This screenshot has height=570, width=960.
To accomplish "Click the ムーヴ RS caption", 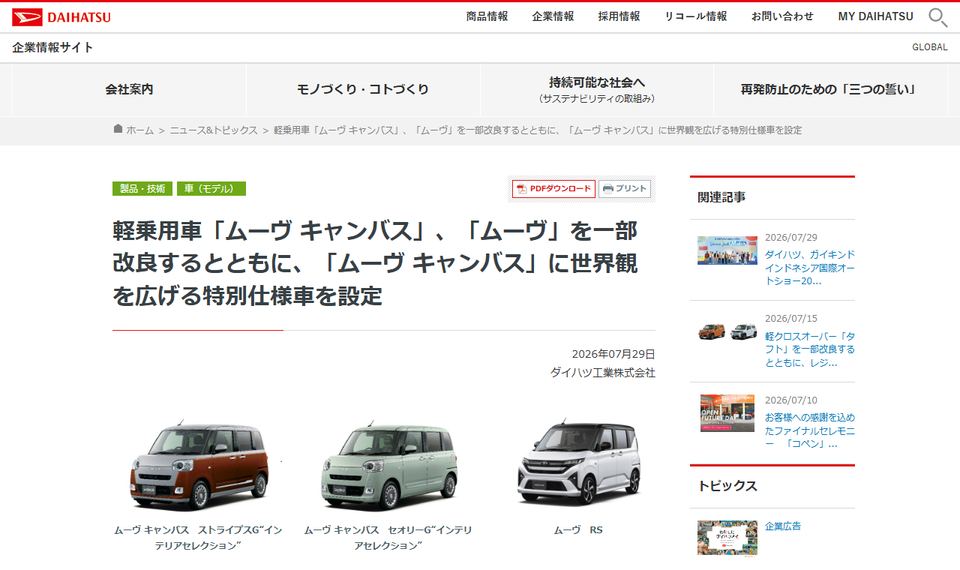I will click(x=579, y=530).
